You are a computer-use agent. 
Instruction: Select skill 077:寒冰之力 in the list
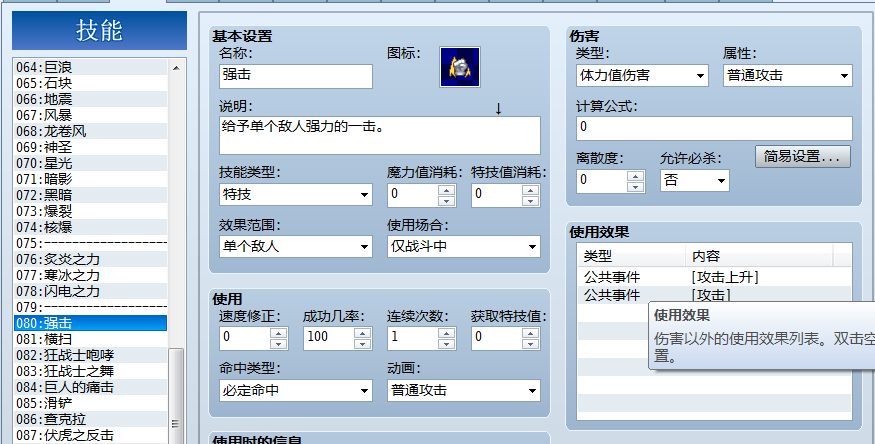tap(90, 276)
